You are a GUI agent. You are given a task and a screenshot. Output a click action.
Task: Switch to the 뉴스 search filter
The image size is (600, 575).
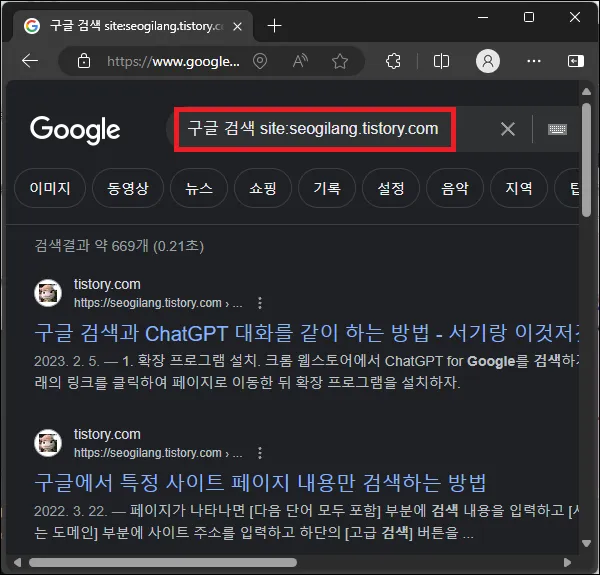click(x=199, y=188)
